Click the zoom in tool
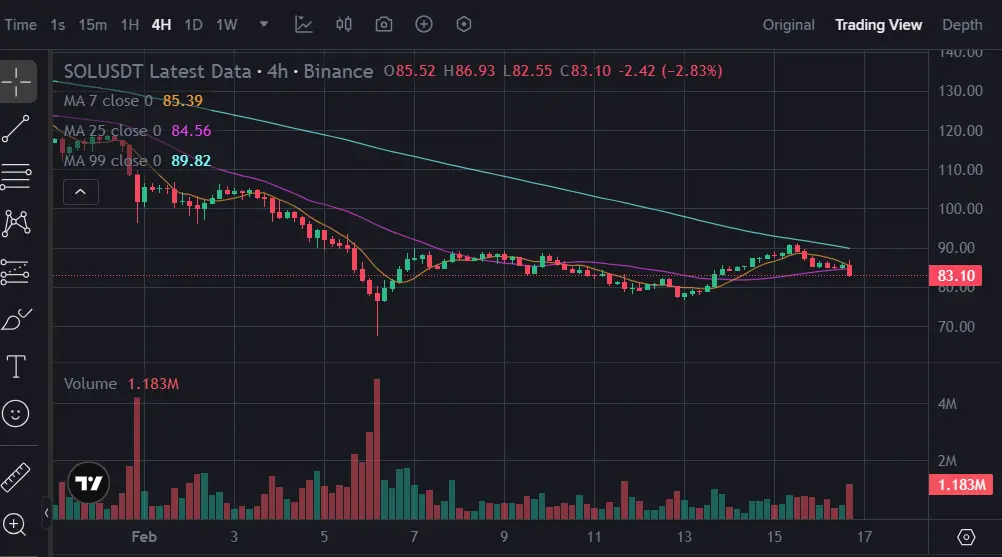1002x557 pixels. pyautogui.click(x=17, y=523)
